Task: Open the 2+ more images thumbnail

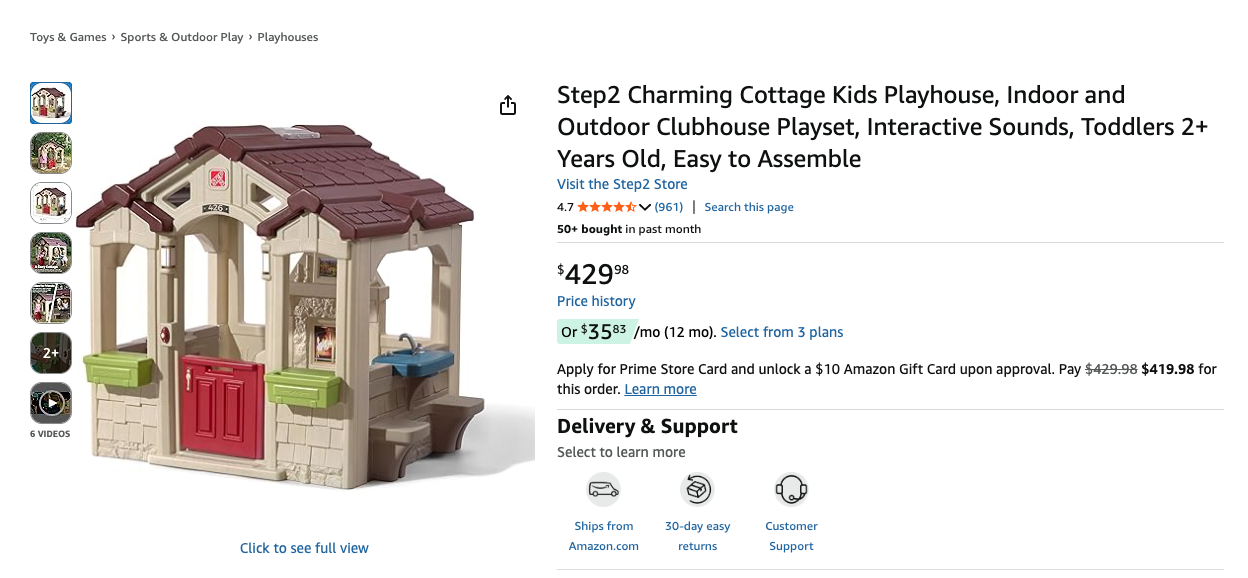Action: click(51, 353)
